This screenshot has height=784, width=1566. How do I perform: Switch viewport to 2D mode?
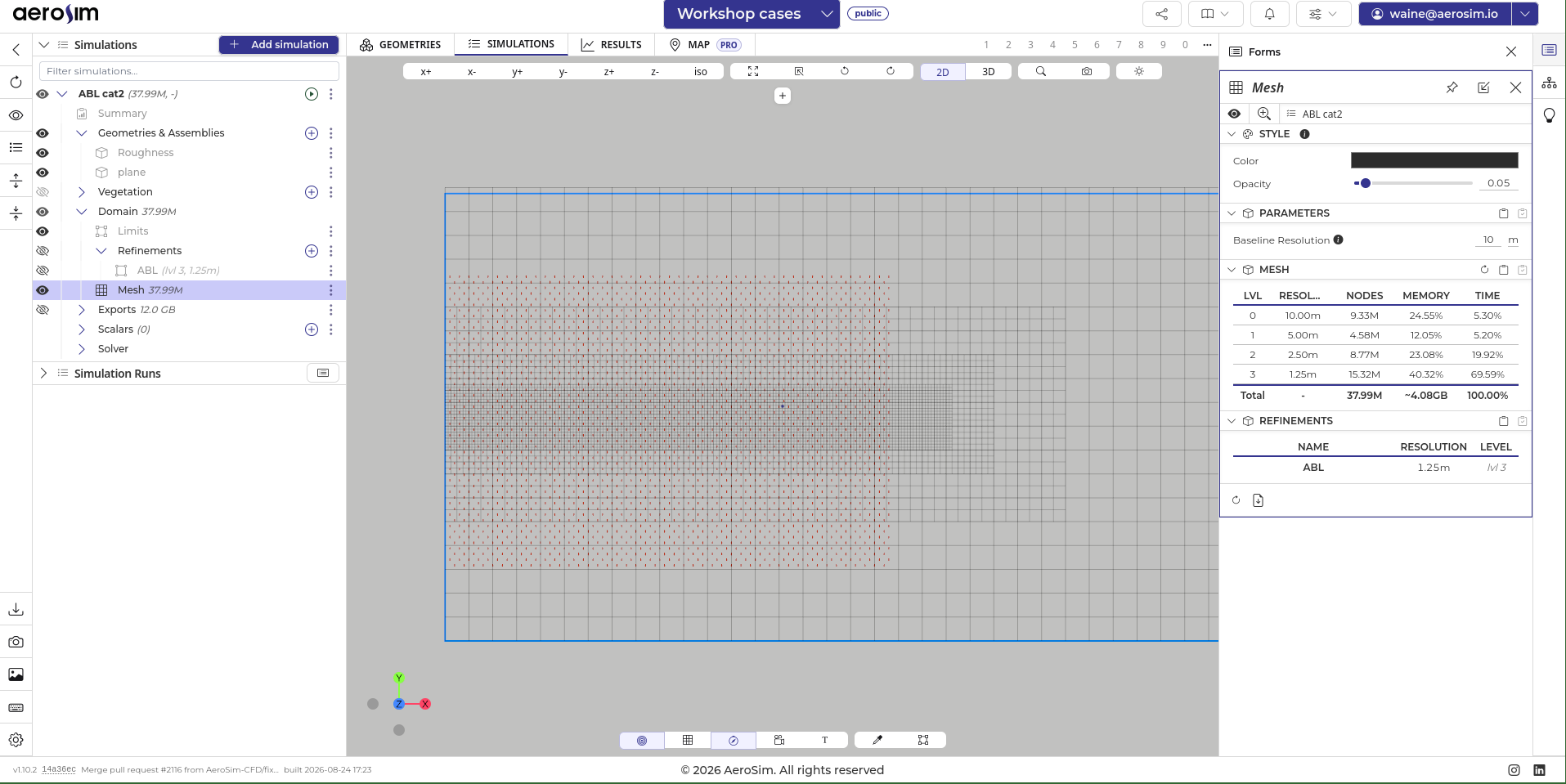click(943, 72)
